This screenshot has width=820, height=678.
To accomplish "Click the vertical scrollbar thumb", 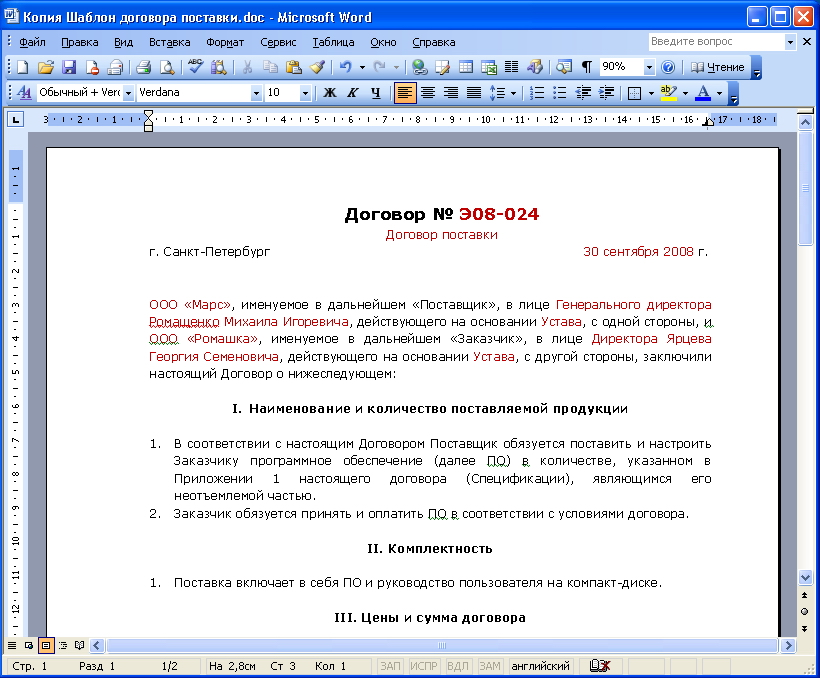I will pyautogui.click(x=805, y=188).
